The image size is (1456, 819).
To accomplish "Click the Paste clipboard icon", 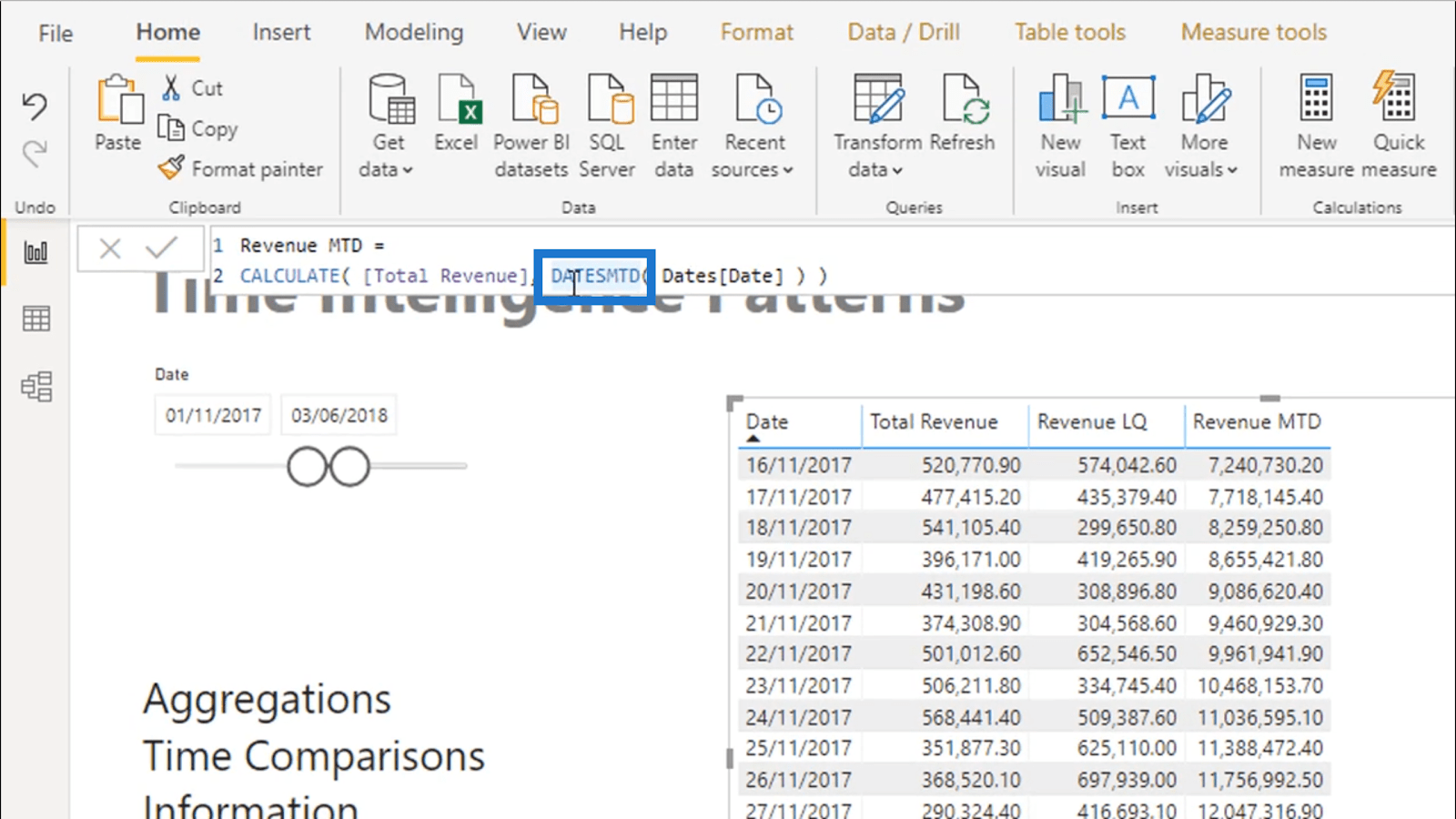I will tap(119, 100).
